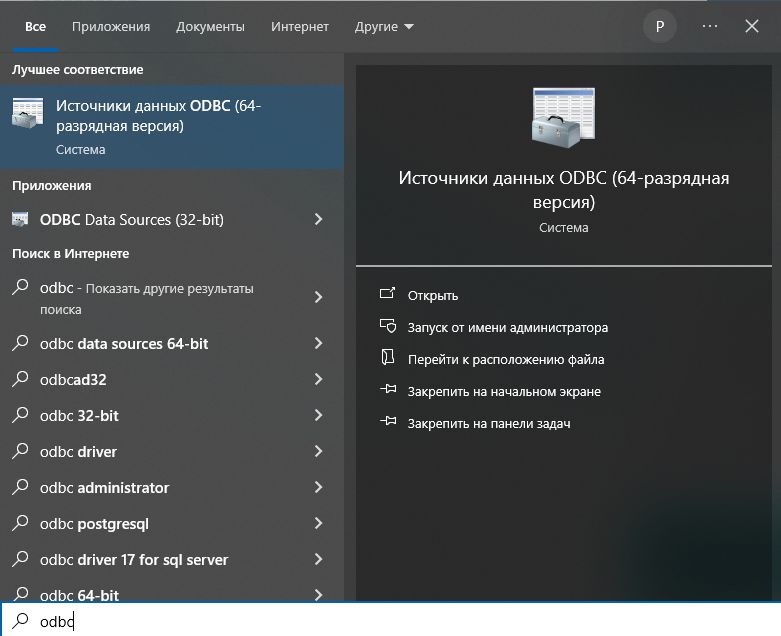Click the ODBC Data Sources (32-bit) app icon
The height and width of the screenshot is (636, 781).
click(x=21, y=219)
